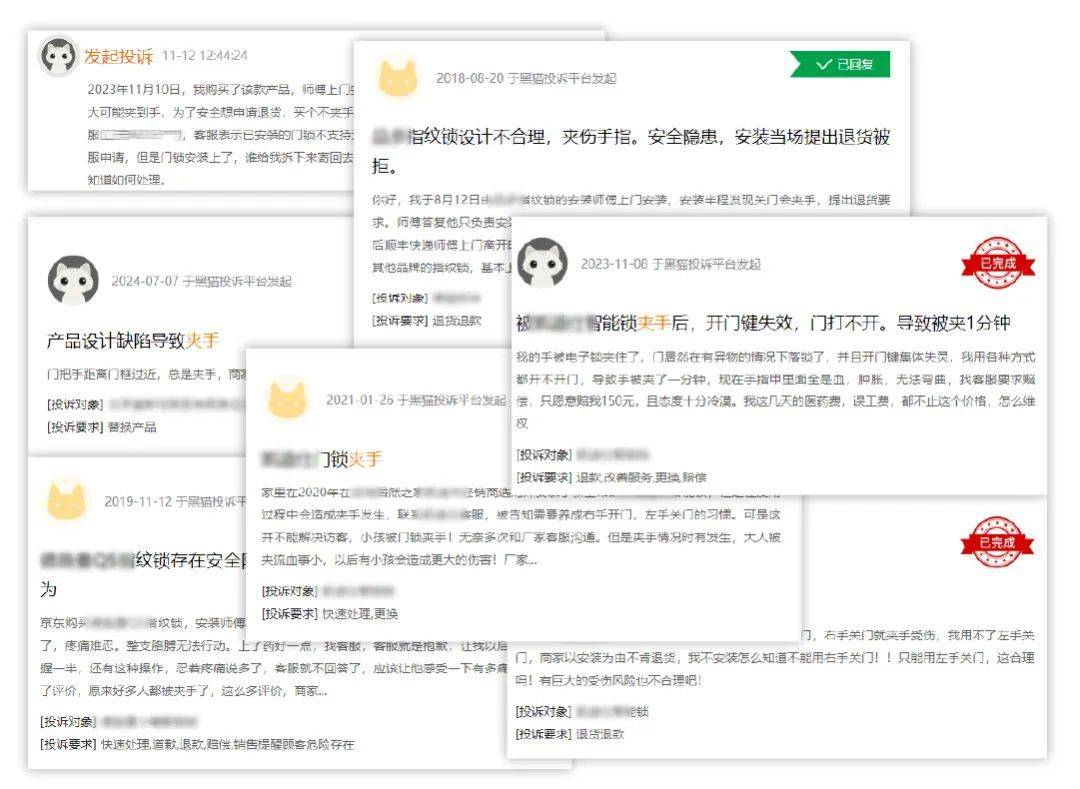Click the yellow cat avatar on the 2021-01-26 complaint

[x=287, y=398]
